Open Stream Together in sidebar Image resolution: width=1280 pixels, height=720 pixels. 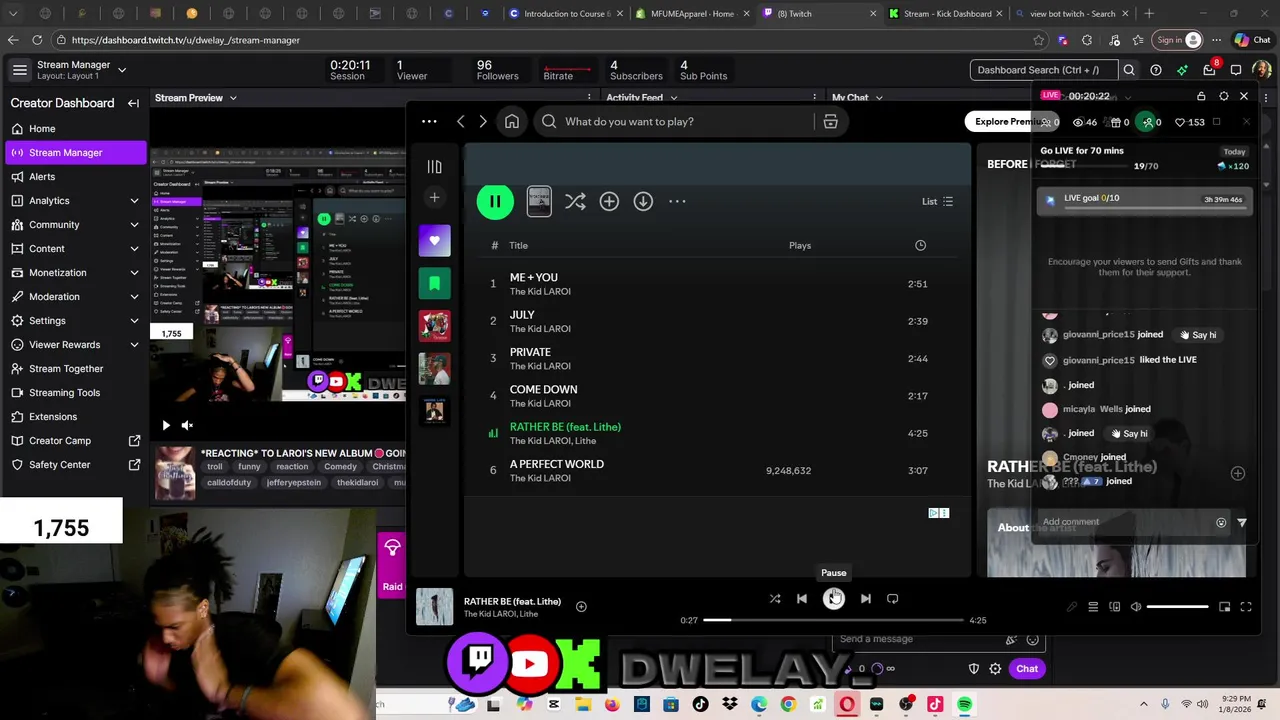click(x=75, y=369)
